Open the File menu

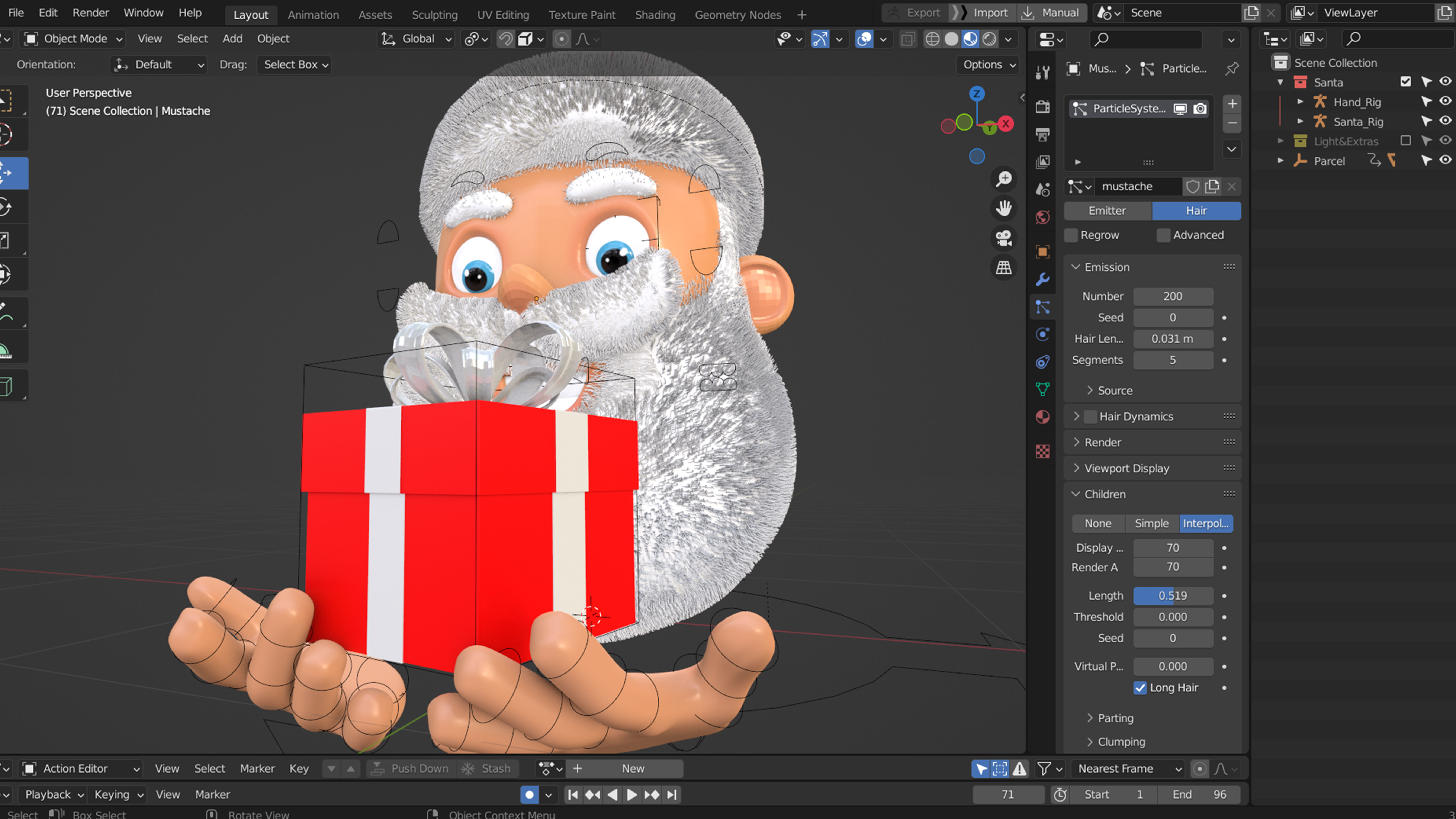[16, 12]
